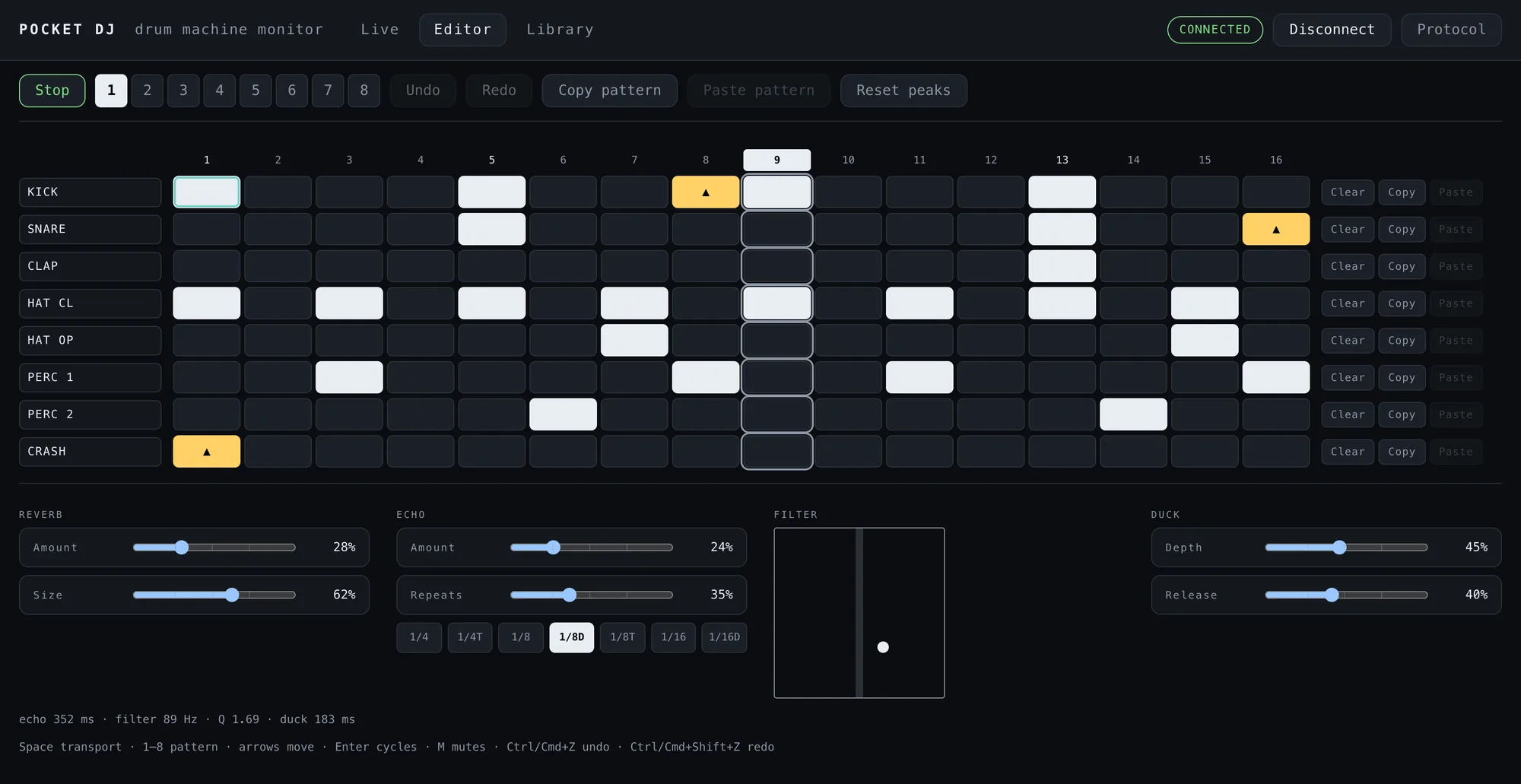Click the CONNECTED status badge

coord(1215,30)
